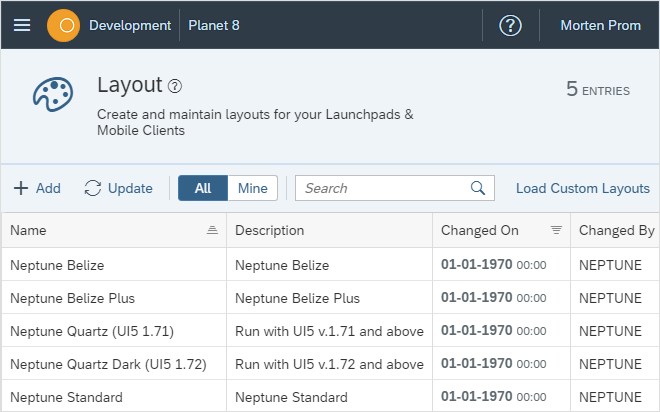Click Load Custom Layouts link
The height and width of the screenshot is (412, 660).
coord(583,188)
